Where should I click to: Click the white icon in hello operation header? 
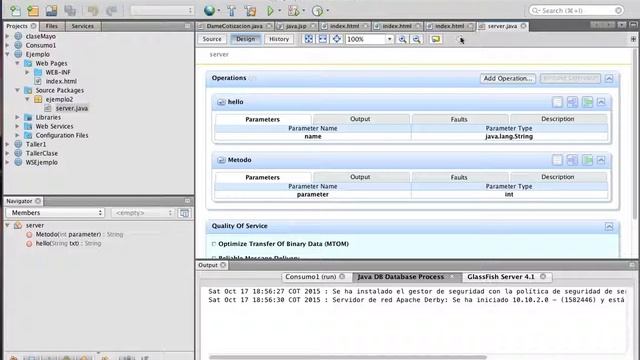[557, 102]
